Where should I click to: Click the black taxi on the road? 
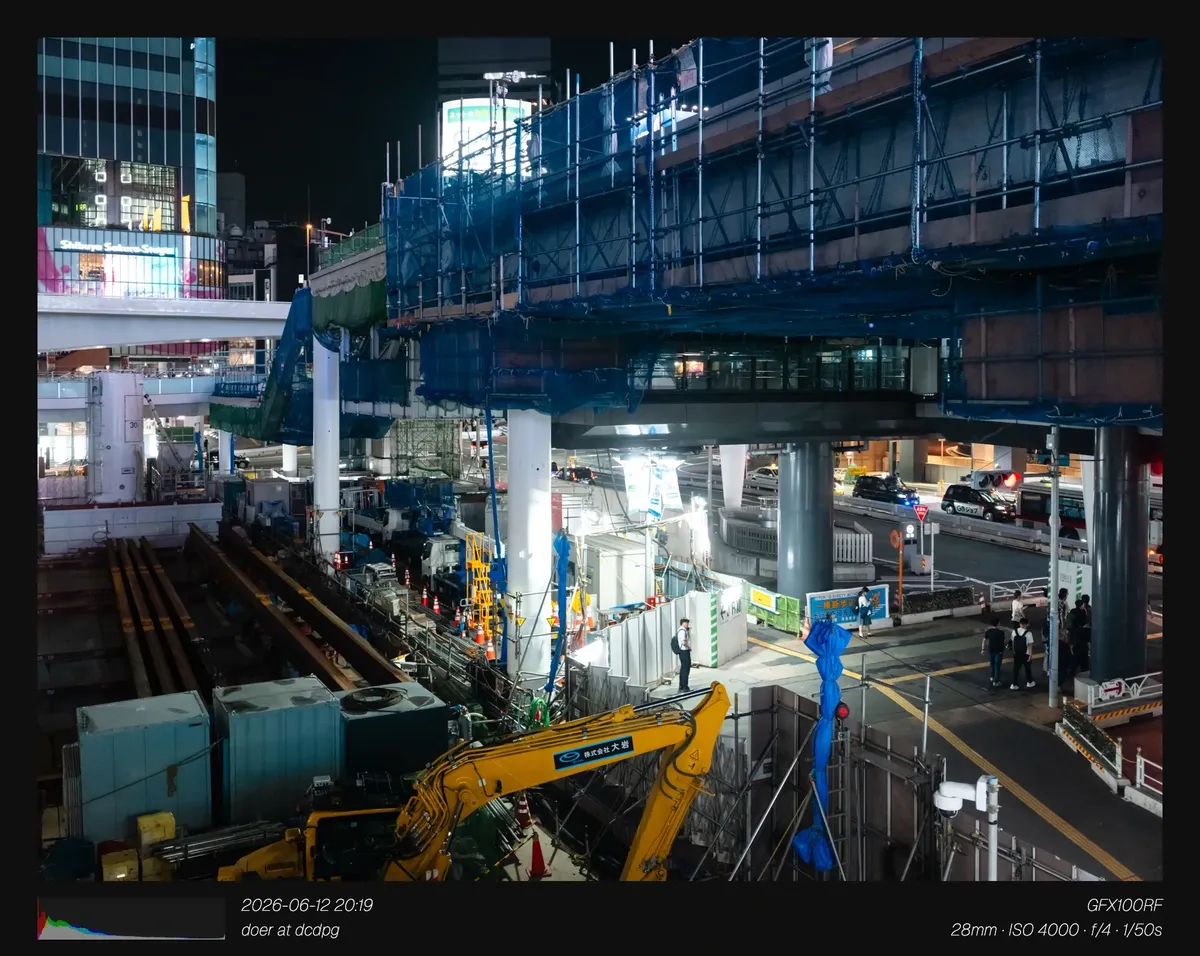[977, 501]
